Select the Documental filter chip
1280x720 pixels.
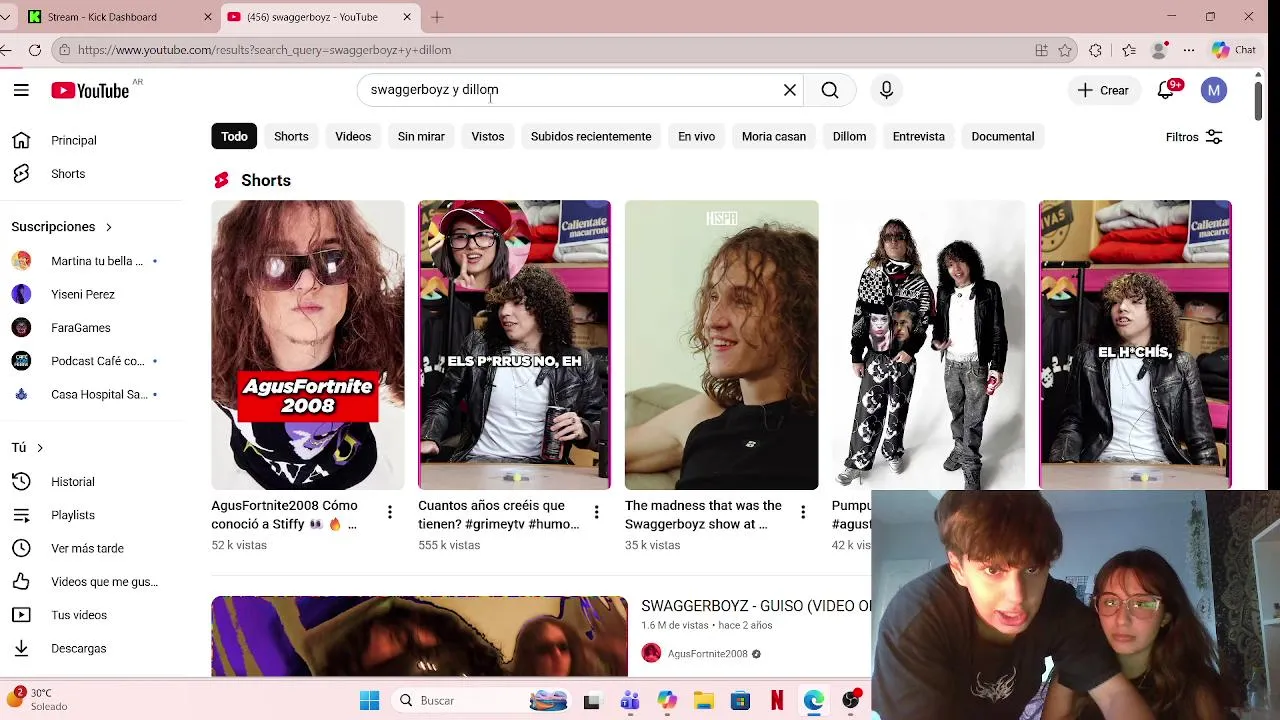coord(1003,136)
